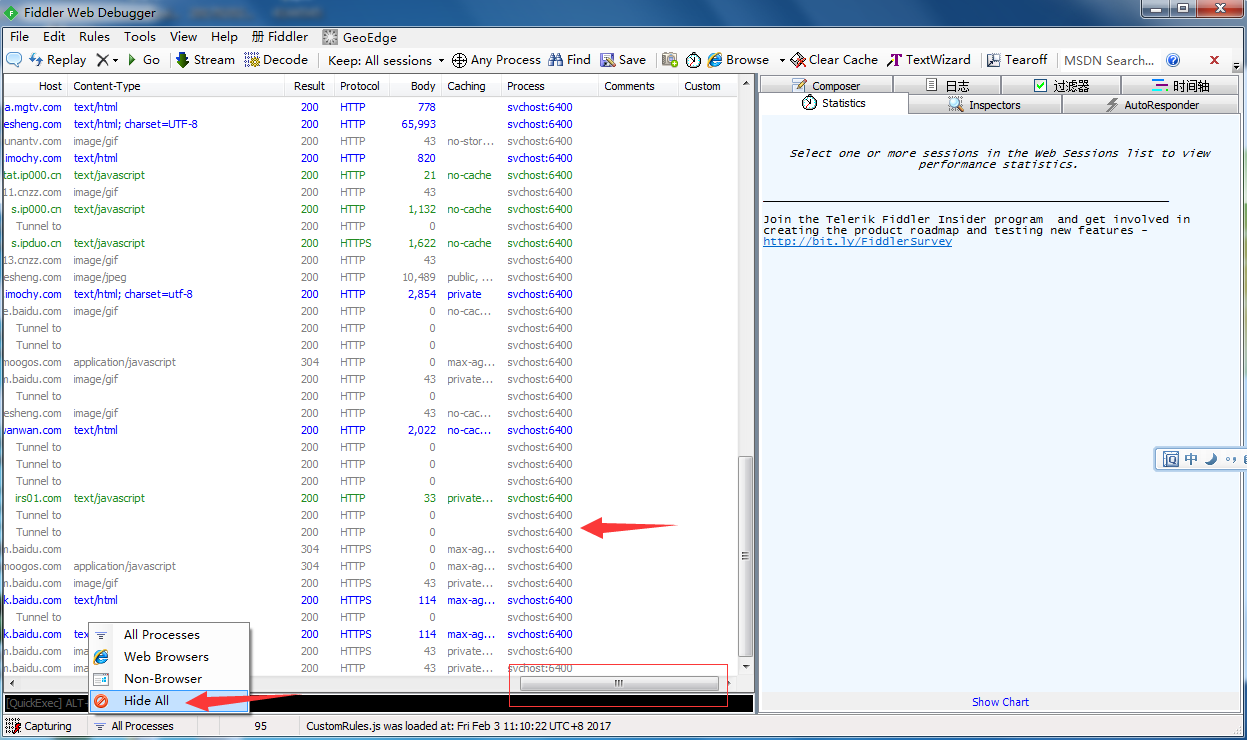Open the Rules menu

pos(95,37)
